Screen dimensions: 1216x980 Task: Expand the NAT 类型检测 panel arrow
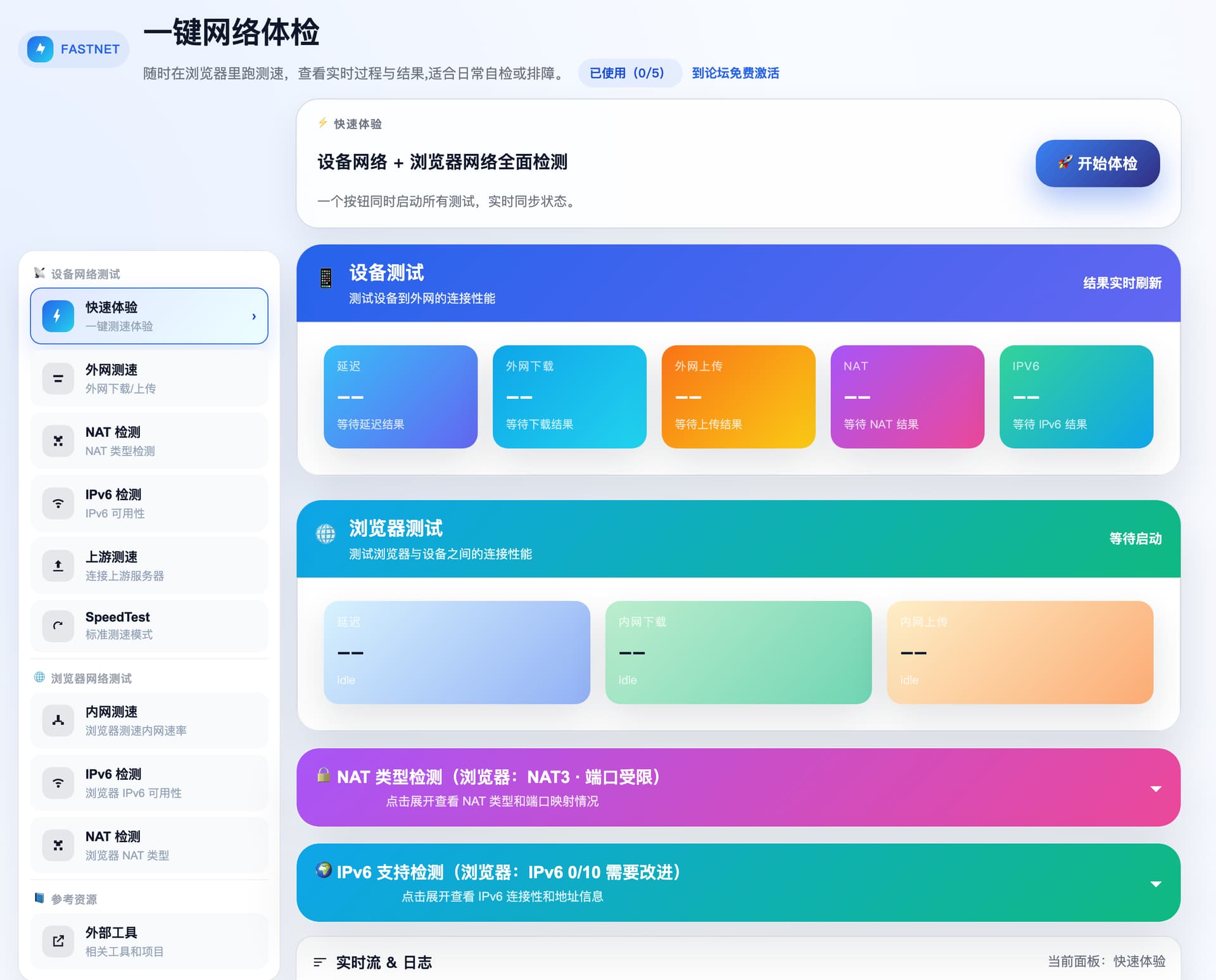coord(1155,789)
